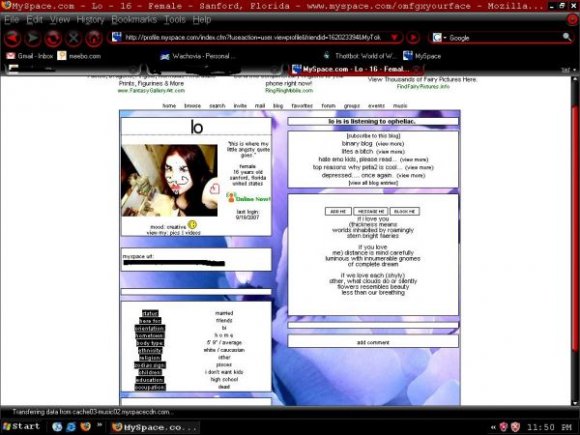Click the ADD ME button
The image size is (580, 435).
[338, 211]
